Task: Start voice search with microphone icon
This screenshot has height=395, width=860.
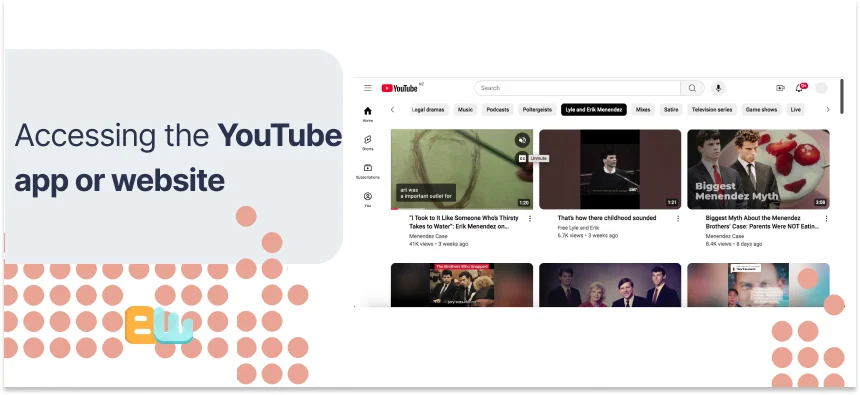Action: coord(718,88)
